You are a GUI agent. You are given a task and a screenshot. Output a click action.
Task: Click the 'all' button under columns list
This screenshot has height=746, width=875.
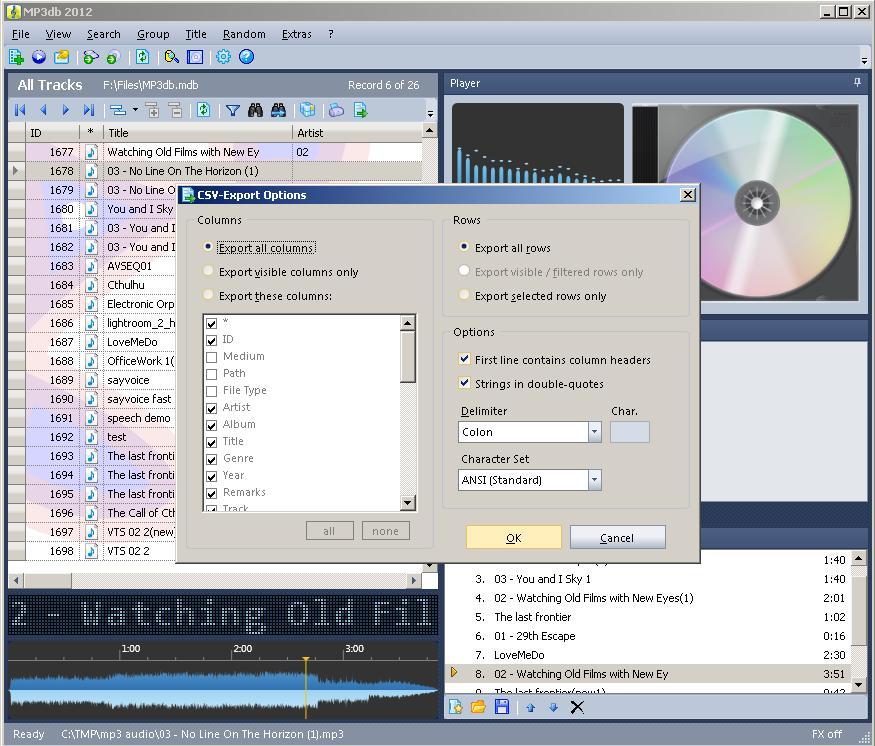pyautogui.click(x=329, y=531)
